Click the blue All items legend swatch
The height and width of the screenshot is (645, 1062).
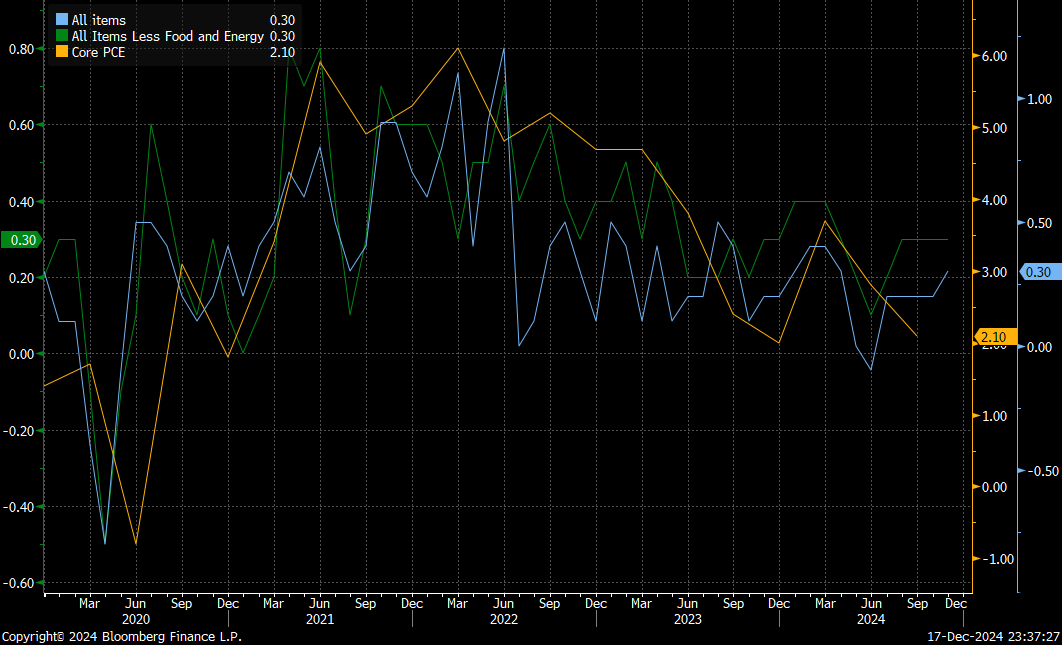[62, 20]
